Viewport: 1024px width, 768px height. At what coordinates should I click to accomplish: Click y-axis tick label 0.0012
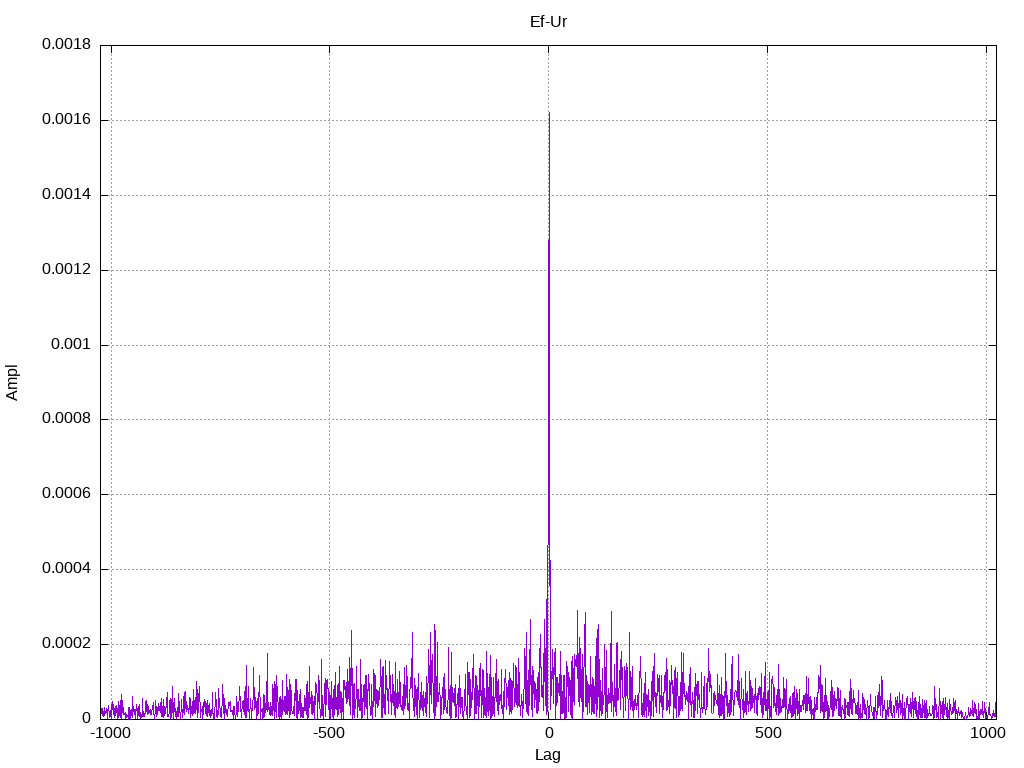[67, 269]
